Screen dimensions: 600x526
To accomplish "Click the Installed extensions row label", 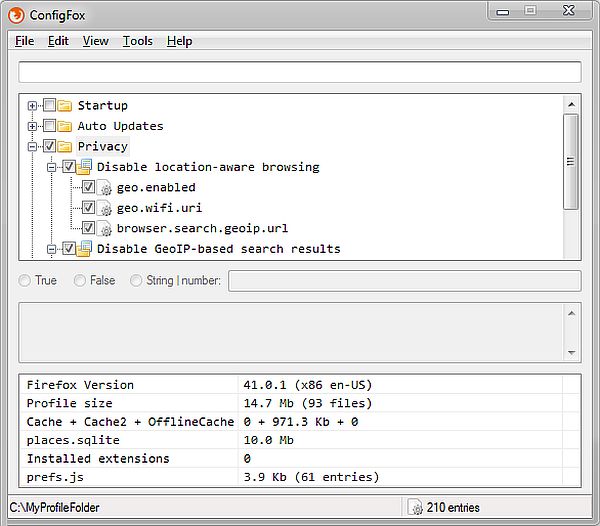I will [98, 458].
